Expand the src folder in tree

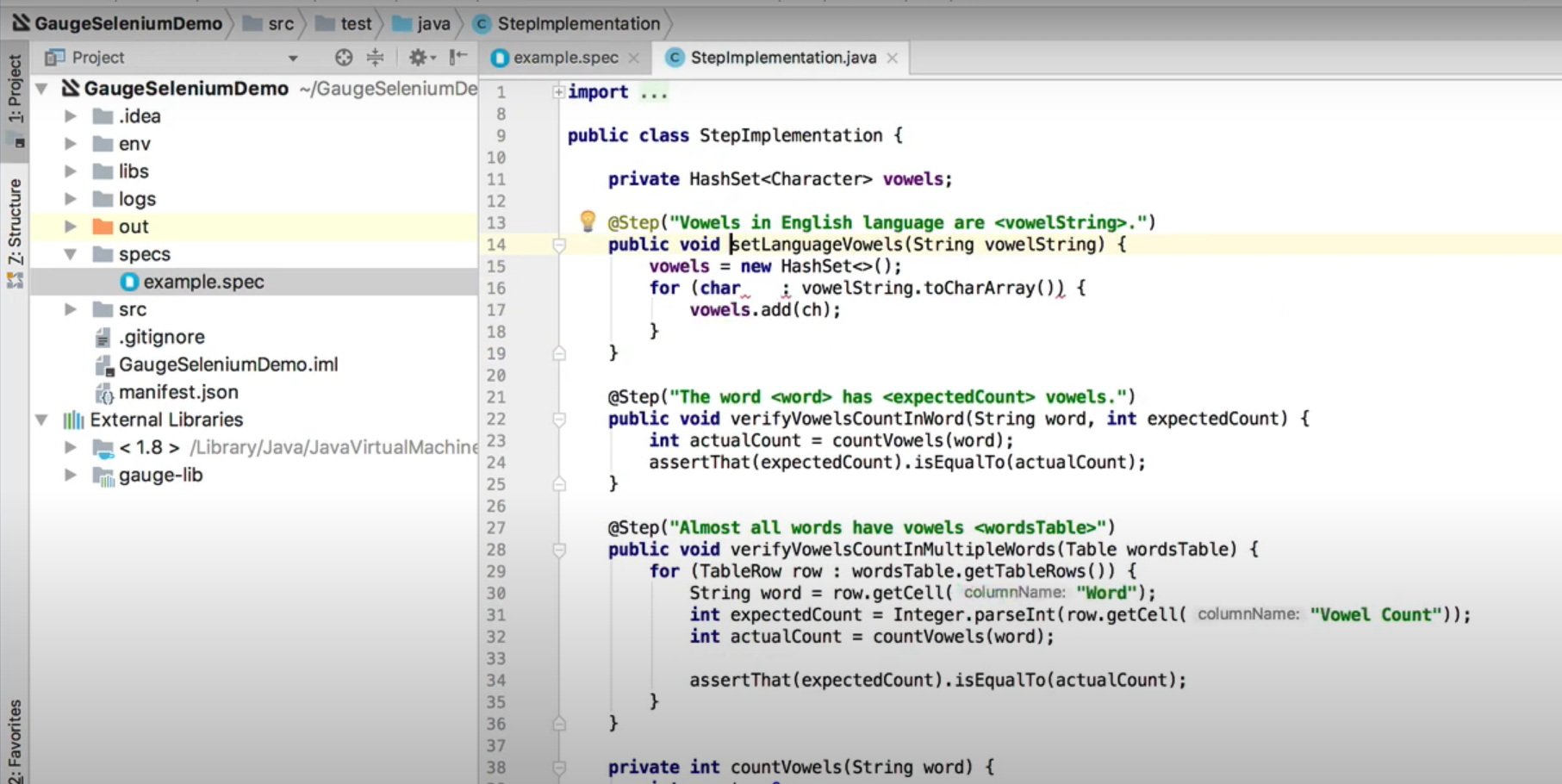[x=71, y=309]
